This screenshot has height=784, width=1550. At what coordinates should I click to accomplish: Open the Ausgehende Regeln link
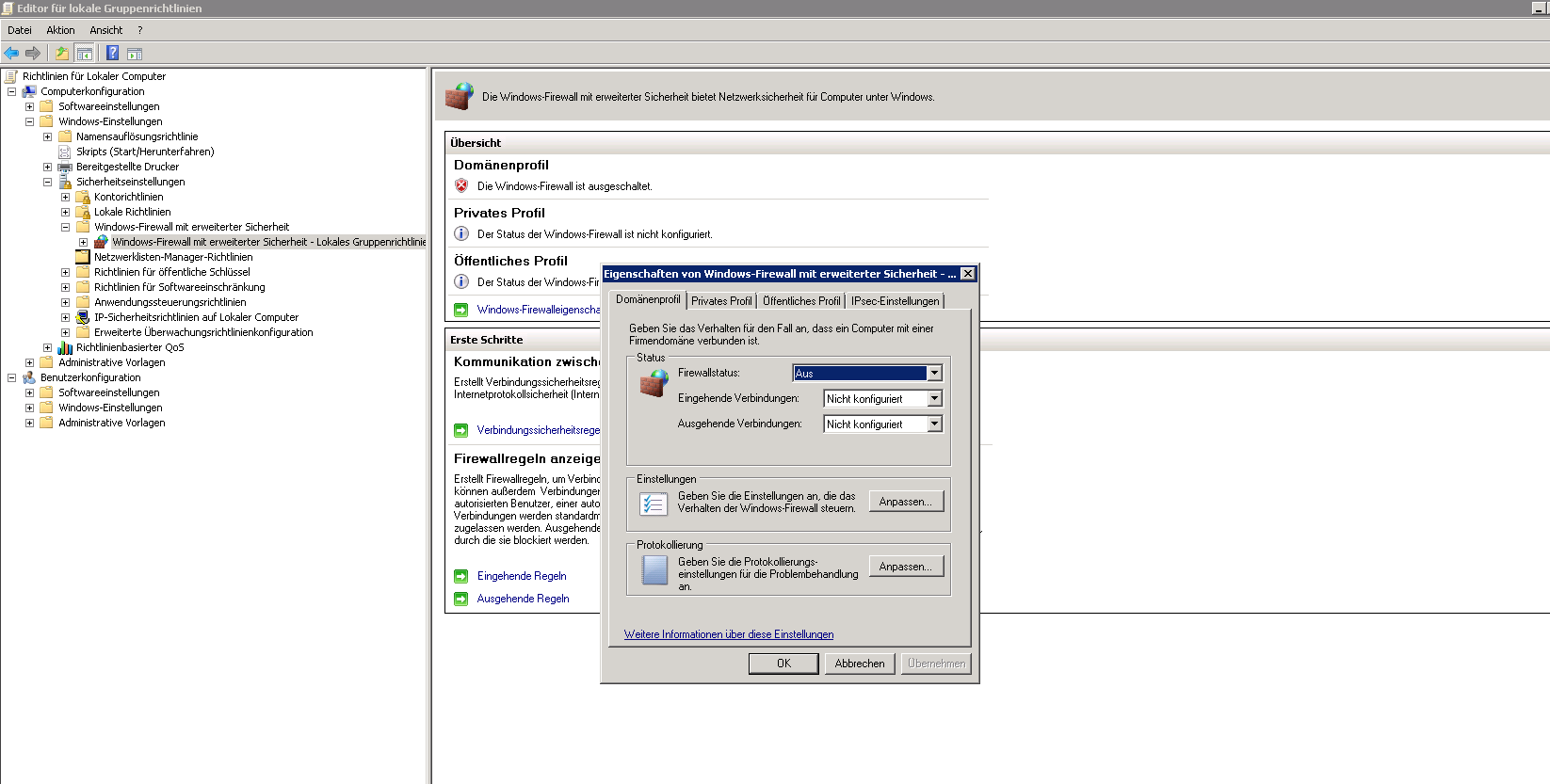524,599
